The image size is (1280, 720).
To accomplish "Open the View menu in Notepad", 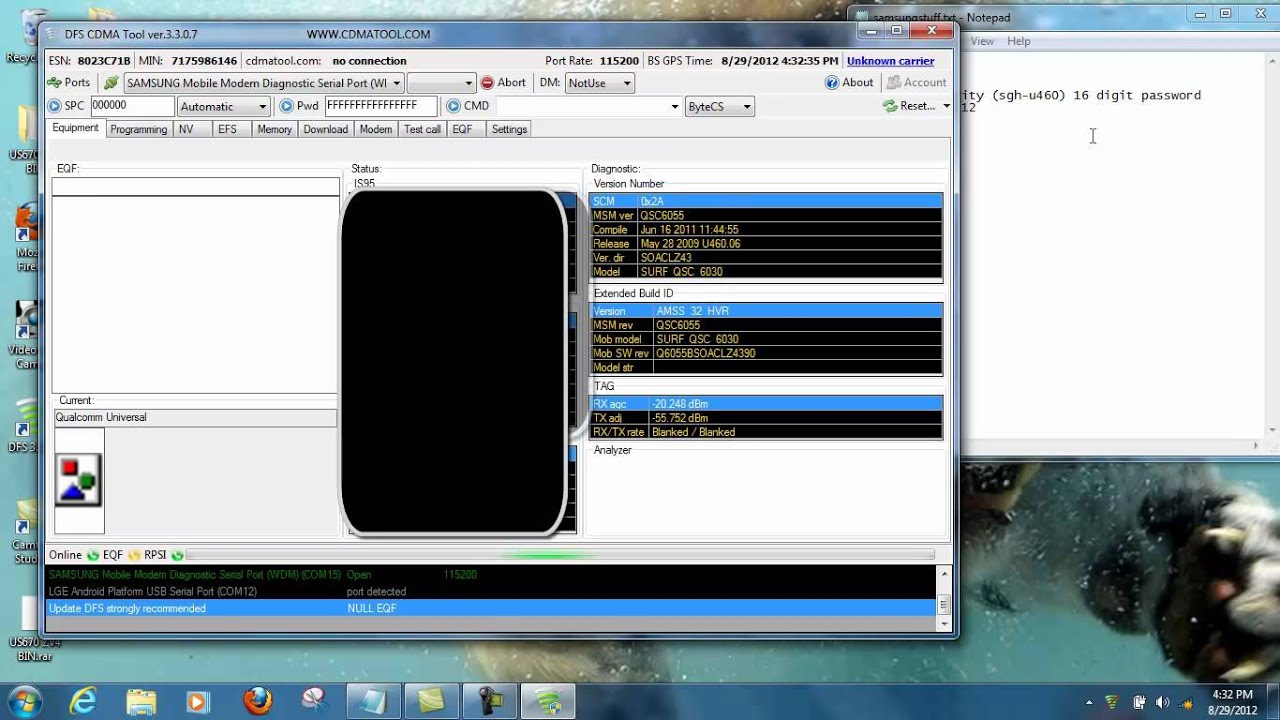I will coord(982,41).
